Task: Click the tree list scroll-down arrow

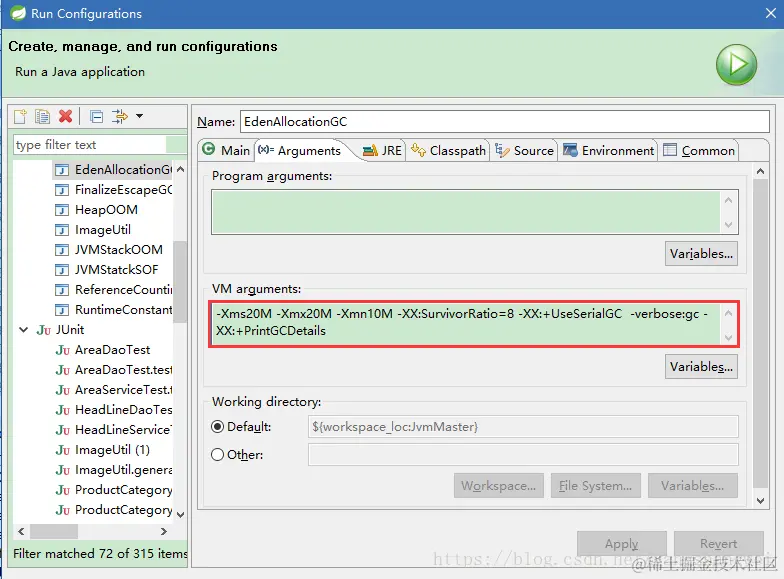Action: click(x=180, y=514)
